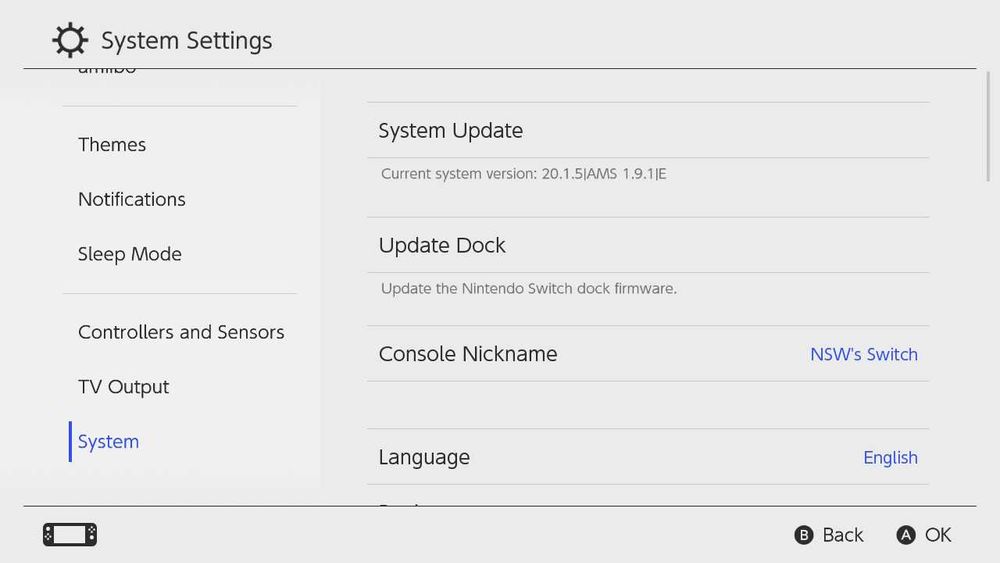Click the System Settings gear icon
The image size is (1000, 563).
pos(70,41)
